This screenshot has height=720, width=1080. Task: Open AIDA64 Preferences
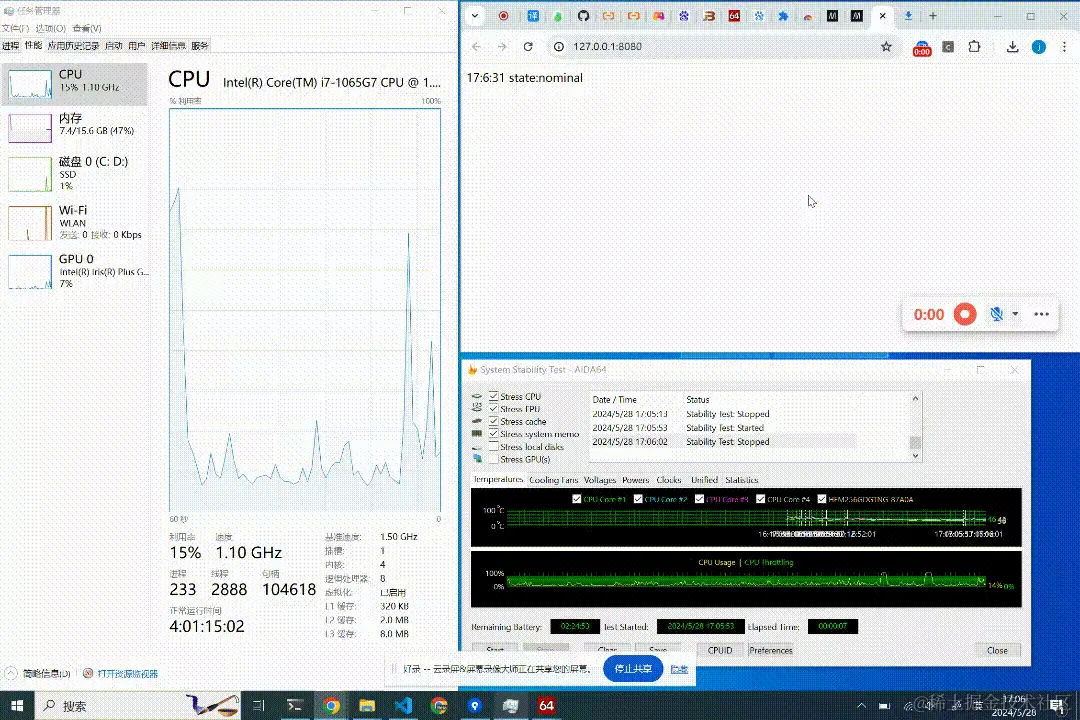point(771,650)
